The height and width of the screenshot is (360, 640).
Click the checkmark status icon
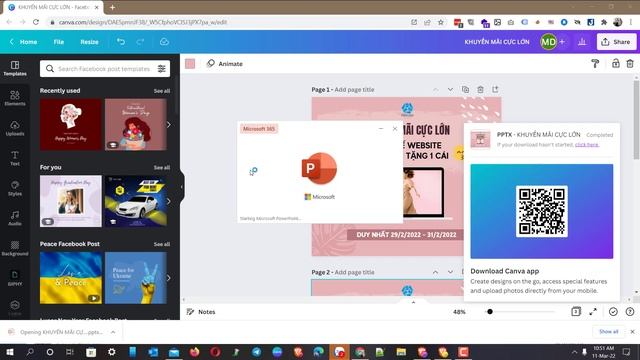coord(613,311)
